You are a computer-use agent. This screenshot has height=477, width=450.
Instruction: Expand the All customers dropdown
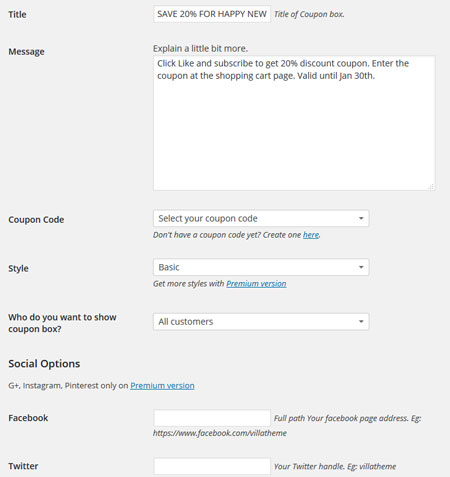click(261, 321)
